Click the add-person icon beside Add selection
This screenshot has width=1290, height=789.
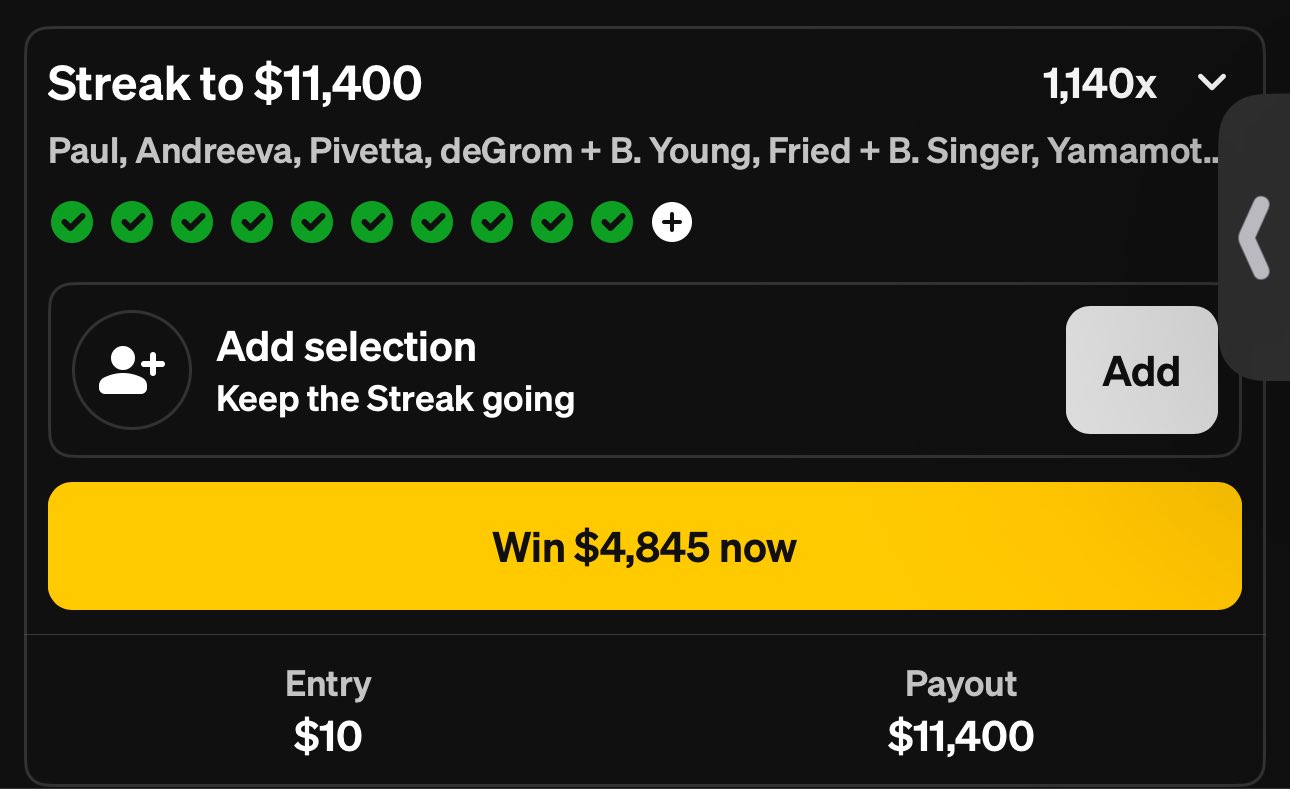tap(132, 370)
